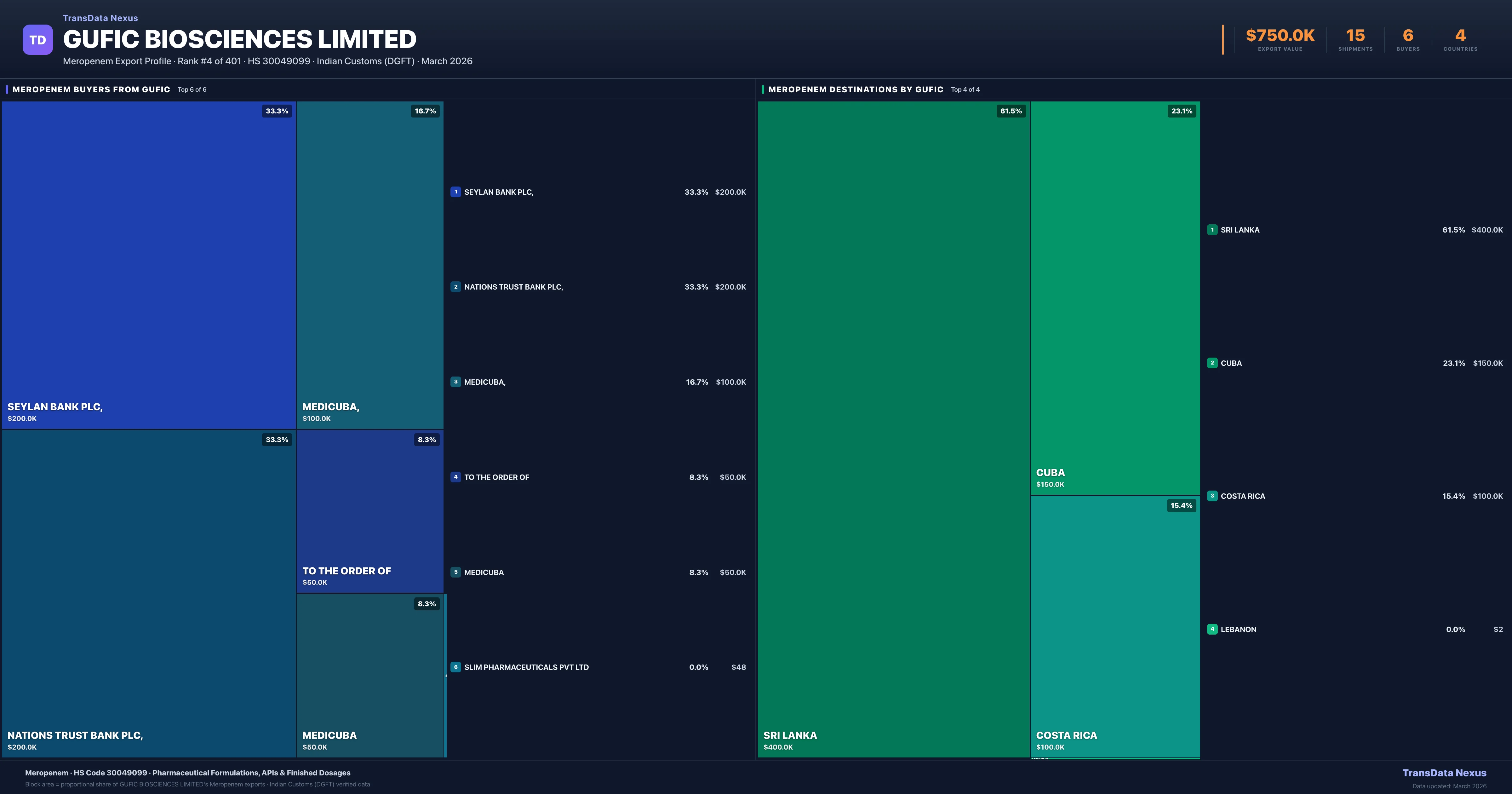Click the Sri Lanka destination block
The width and height of the screenshot is (1512, 794).
893,429
